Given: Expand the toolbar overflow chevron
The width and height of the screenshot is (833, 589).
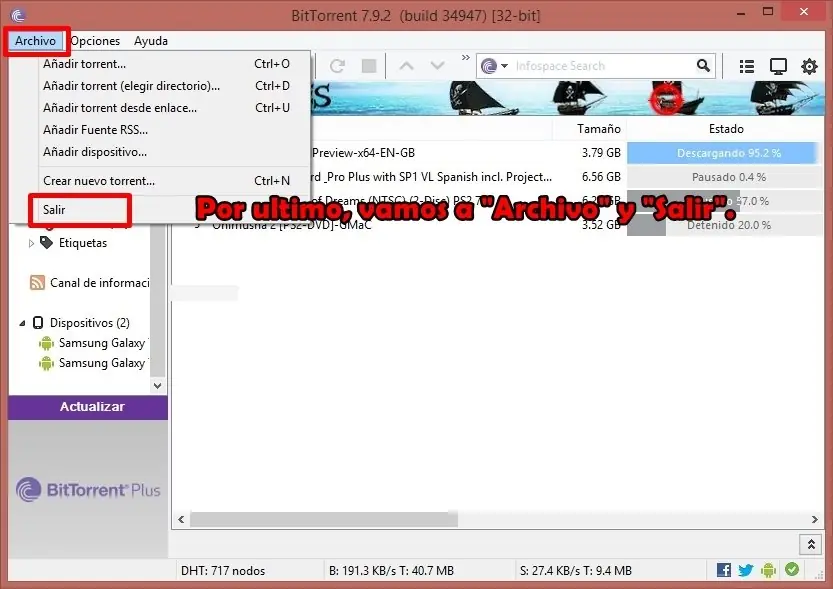Looking at the screenshot, I should [465, 57].
